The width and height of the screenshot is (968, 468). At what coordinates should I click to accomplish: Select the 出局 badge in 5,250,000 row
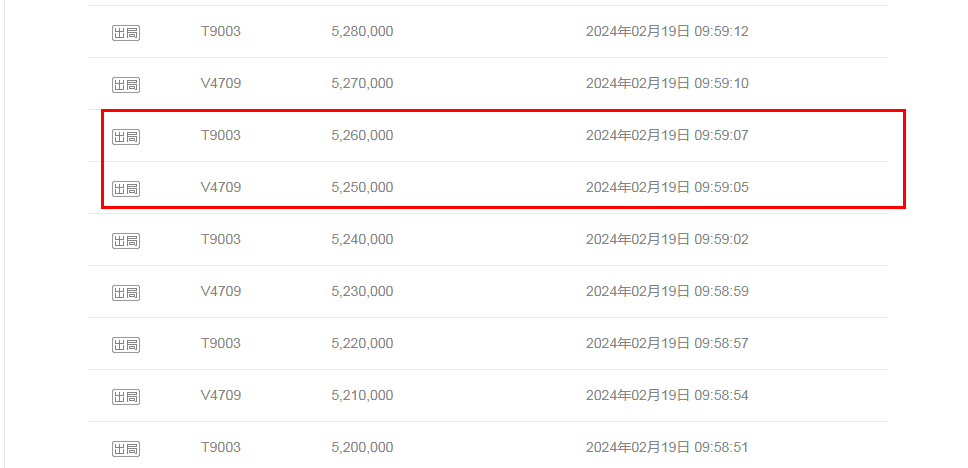(x=126, y=188)
